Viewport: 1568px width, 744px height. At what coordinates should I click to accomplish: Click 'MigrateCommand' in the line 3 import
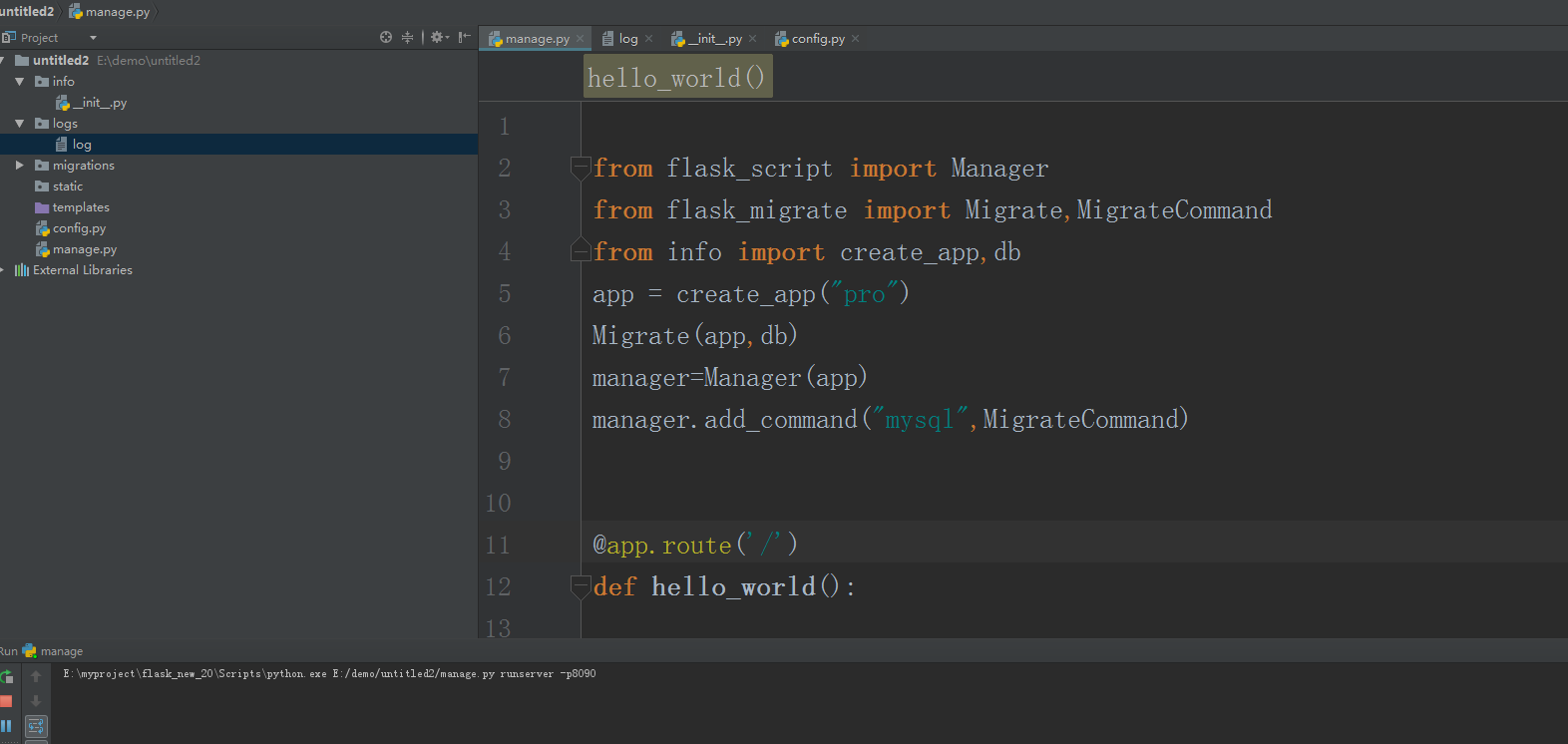[x=1174, y=209]
